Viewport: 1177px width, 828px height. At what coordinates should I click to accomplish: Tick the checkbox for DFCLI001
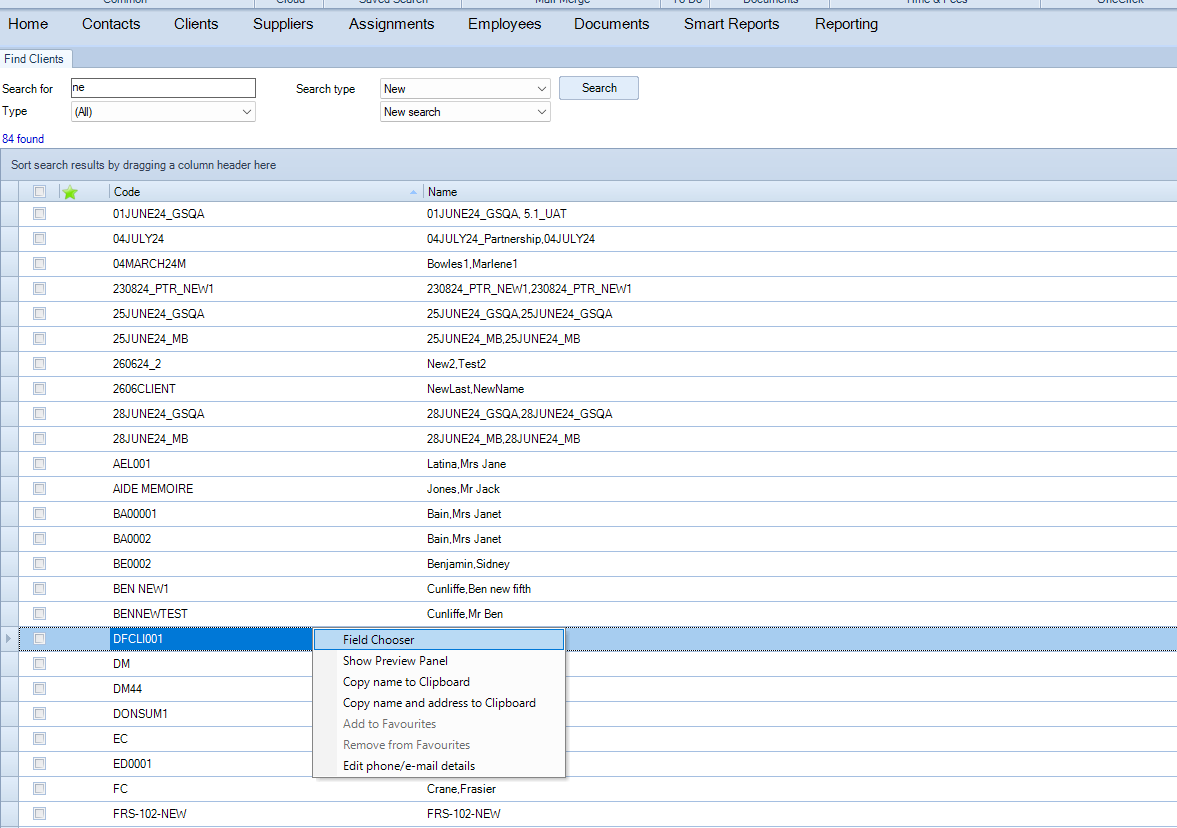coord(40,639)
